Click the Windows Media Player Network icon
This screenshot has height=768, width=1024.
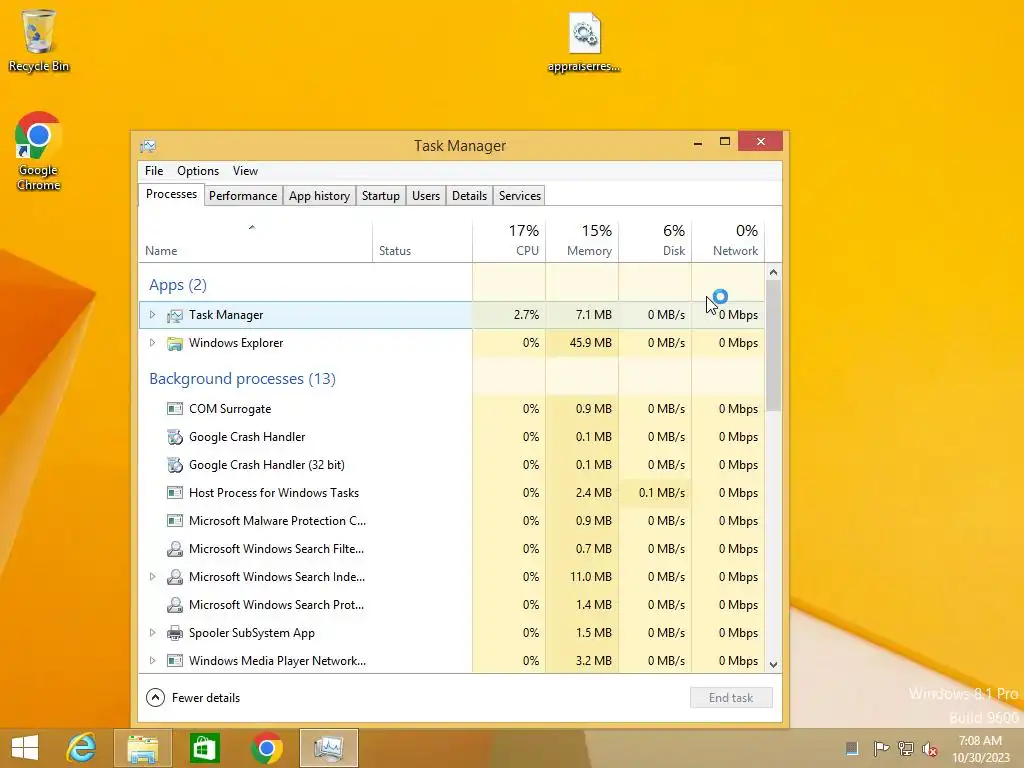[174, 661]
